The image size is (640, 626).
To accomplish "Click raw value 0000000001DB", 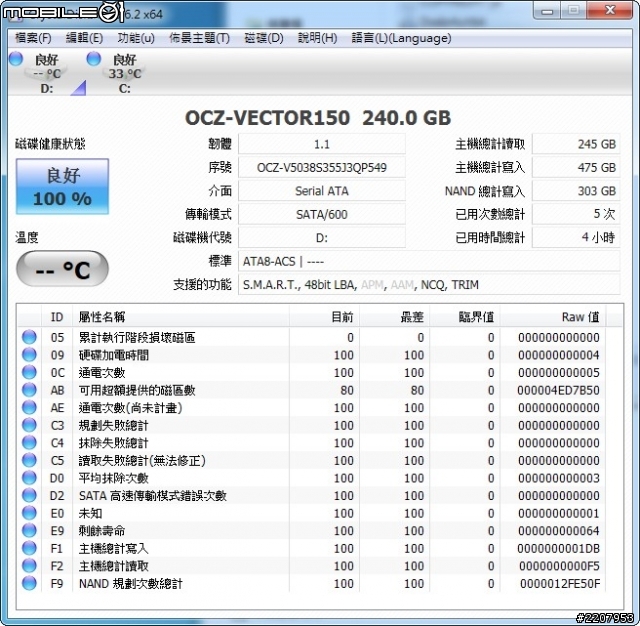I will point(558,548).
